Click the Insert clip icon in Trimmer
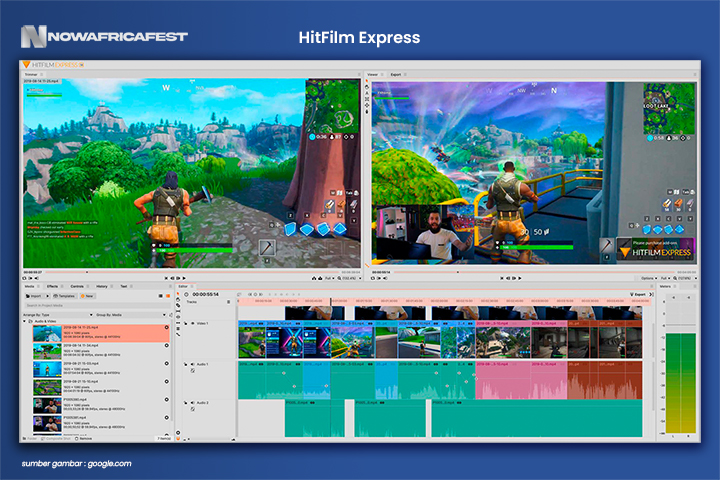 (314, 278)
